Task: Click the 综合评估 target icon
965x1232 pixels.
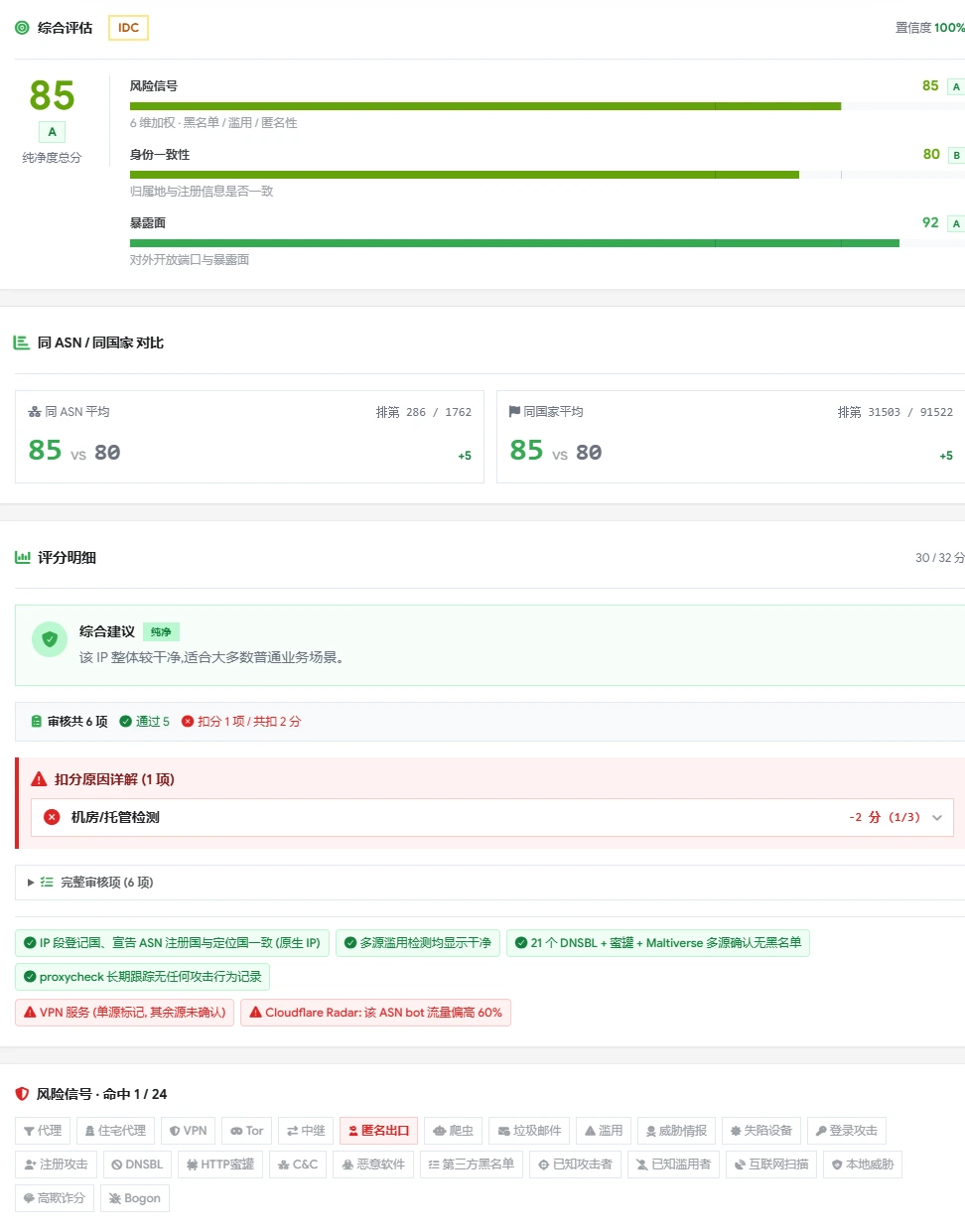Action: click(22, 28)
